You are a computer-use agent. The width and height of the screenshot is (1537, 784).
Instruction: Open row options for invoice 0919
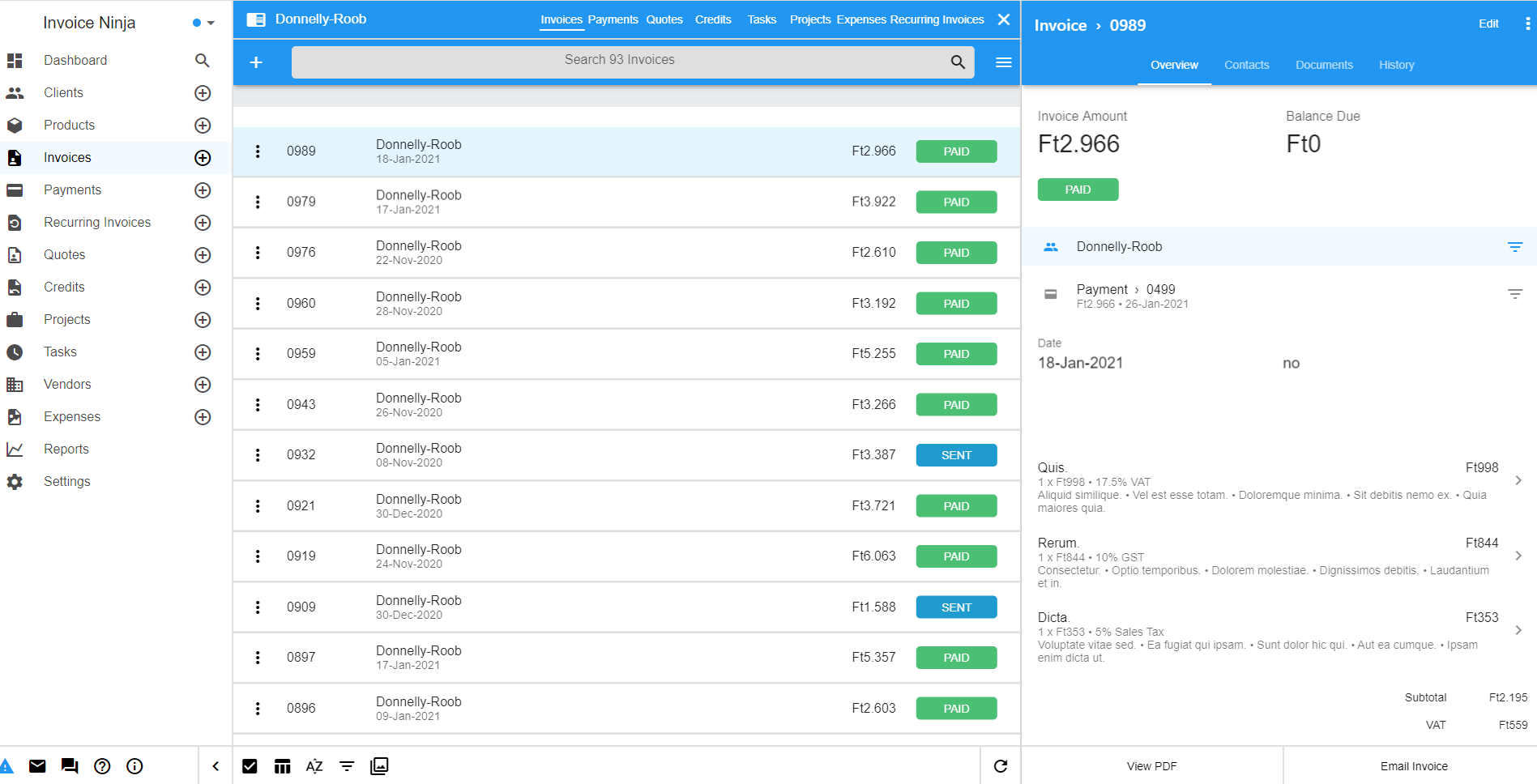point(258,556)
